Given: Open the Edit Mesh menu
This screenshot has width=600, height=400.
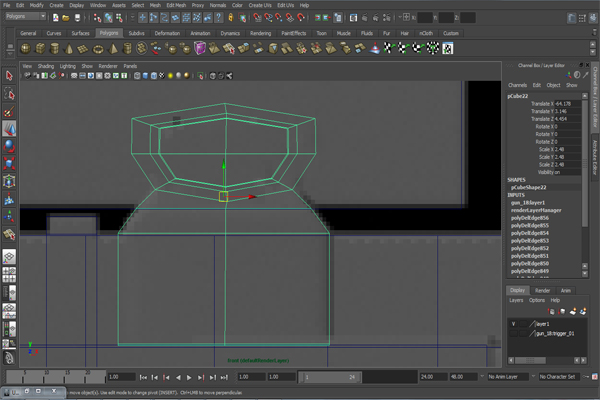Looking at the screenshot, I should (176, 5).
